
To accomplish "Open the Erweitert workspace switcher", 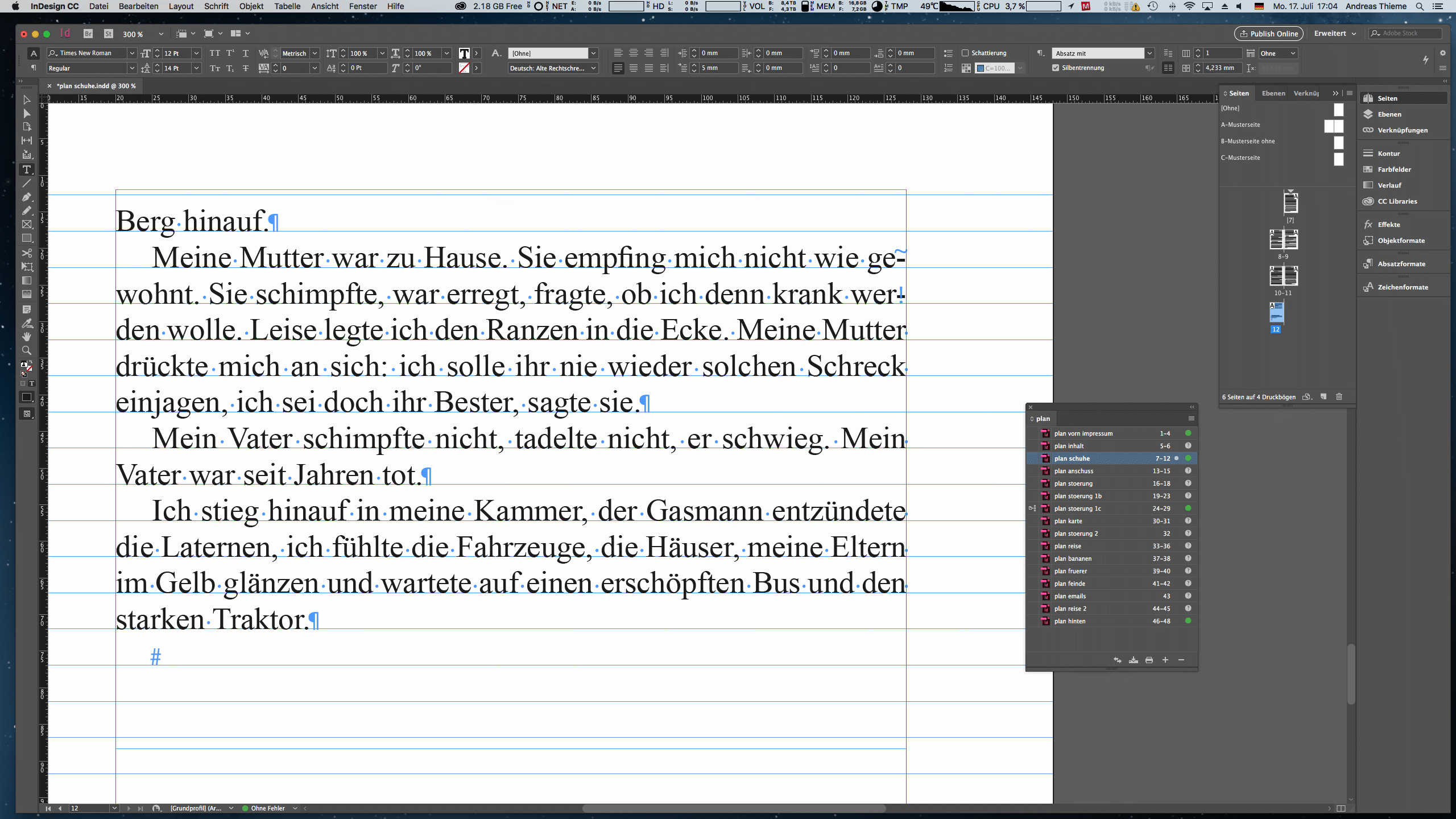I will [1335, 34].
